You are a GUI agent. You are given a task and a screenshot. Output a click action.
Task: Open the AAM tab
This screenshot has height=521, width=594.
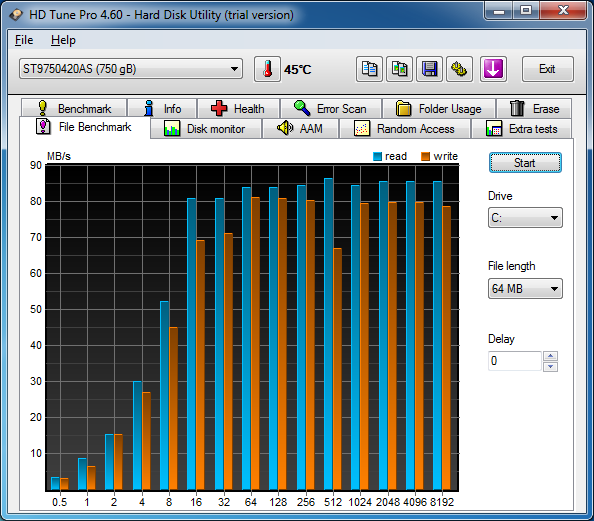point(300,129)
